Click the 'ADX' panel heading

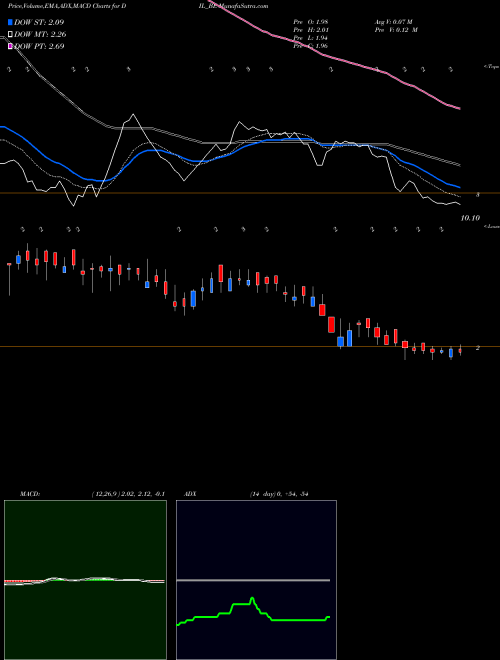[190, 494]
